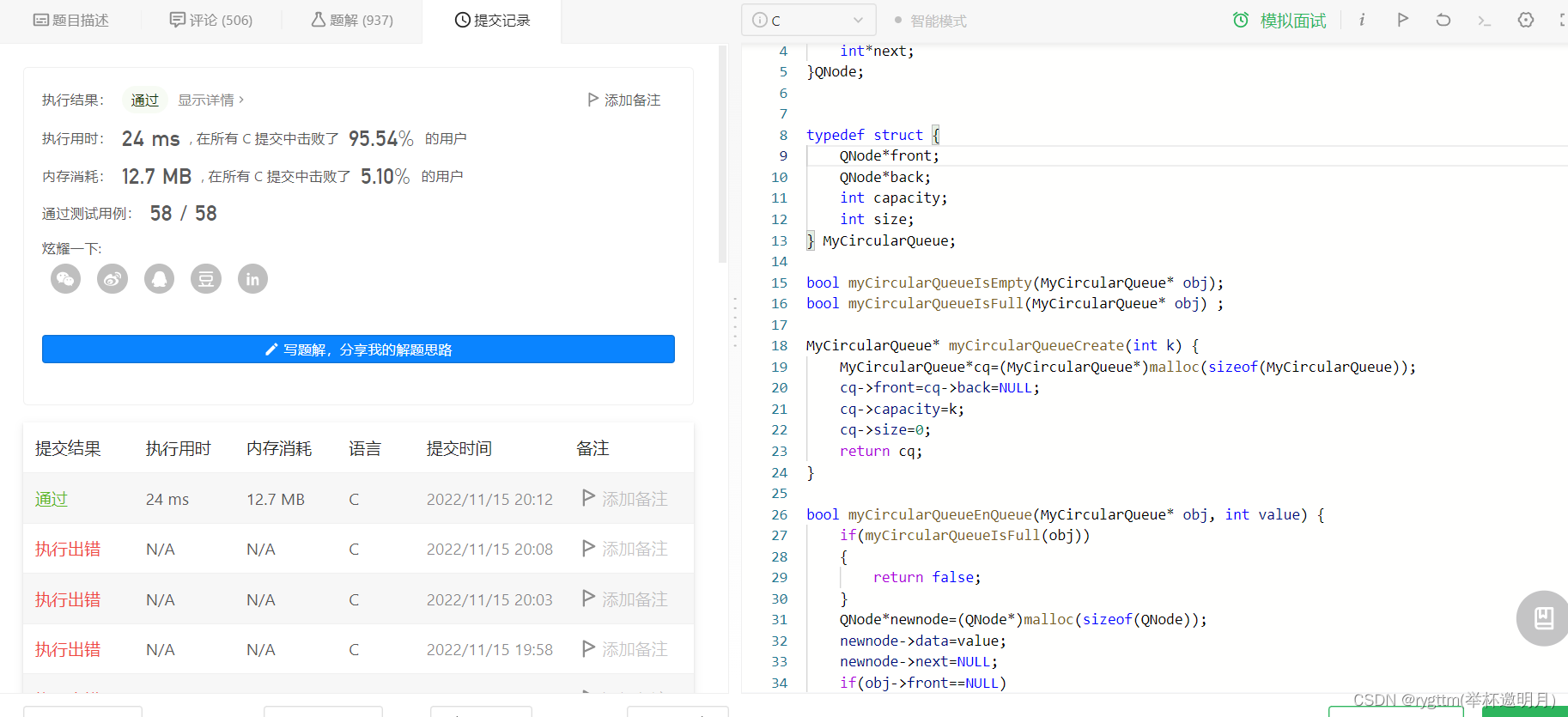This screenshot has height=717, width=1568.
Task: Click line number 19 in the editor gutter
Action: [779, 367]
